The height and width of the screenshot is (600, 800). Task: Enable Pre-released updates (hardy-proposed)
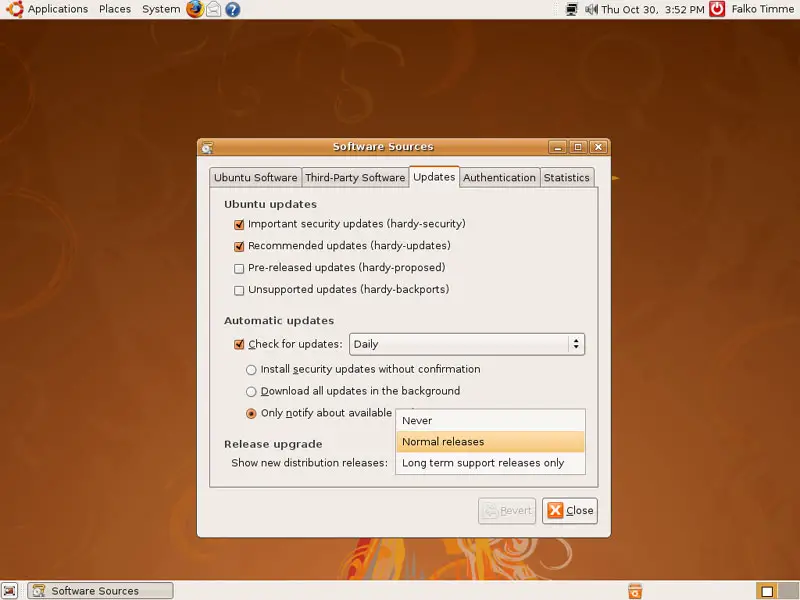pyautogui.click(x=239, y=268)
